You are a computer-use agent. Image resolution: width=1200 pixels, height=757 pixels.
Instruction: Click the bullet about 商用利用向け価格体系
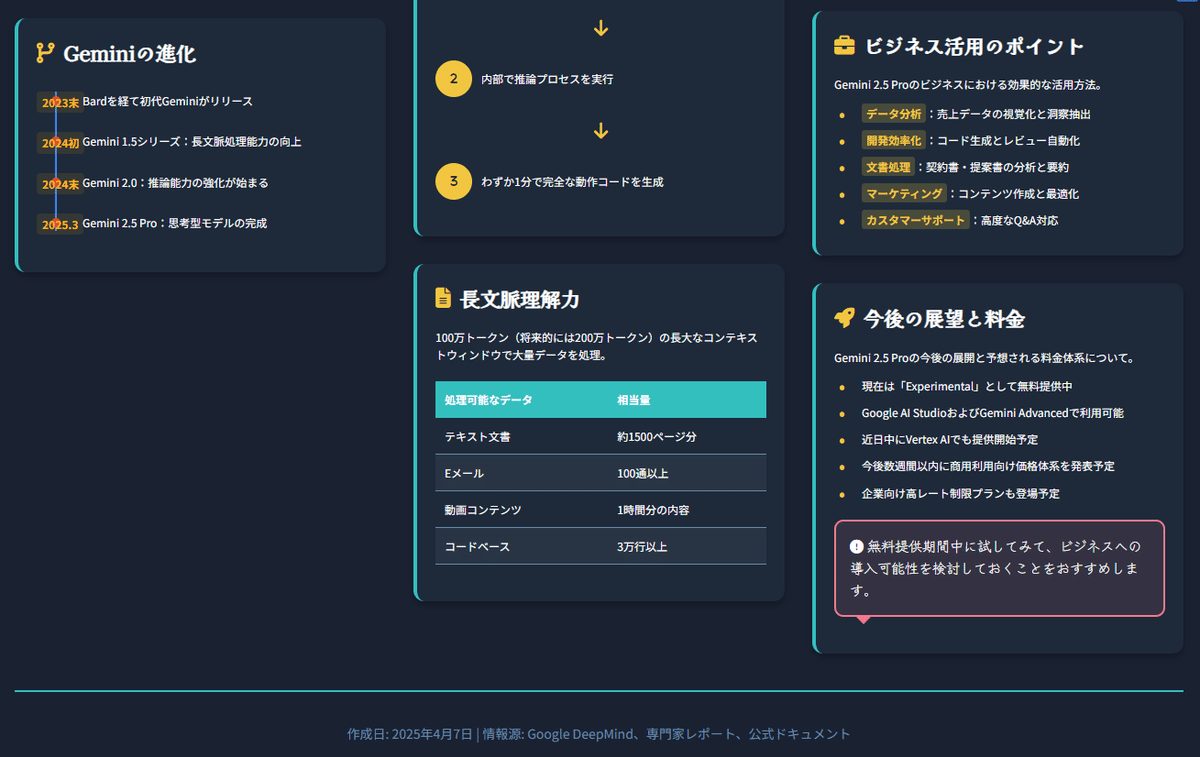(x=988, y=467)
